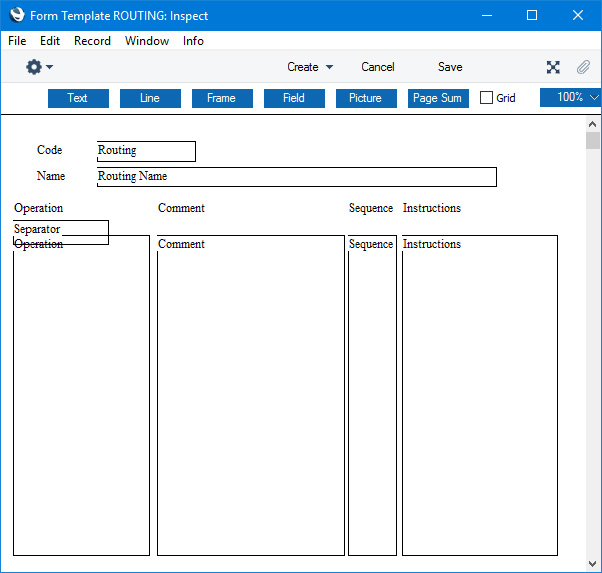Select the Line tool button
602x573 pixels.
point(150,98)
